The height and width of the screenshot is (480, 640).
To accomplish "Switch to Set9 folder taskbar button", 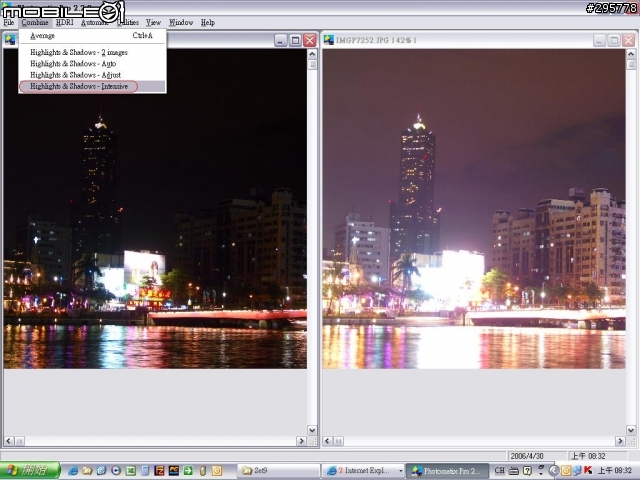I will point(278,471).
